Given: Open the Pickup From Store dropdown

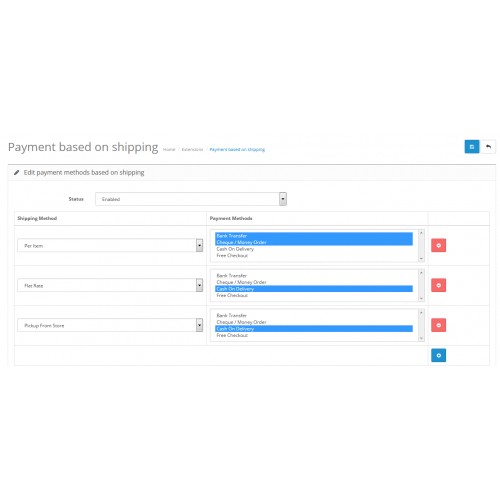Looking at the screenshot, I should point(110,325).
